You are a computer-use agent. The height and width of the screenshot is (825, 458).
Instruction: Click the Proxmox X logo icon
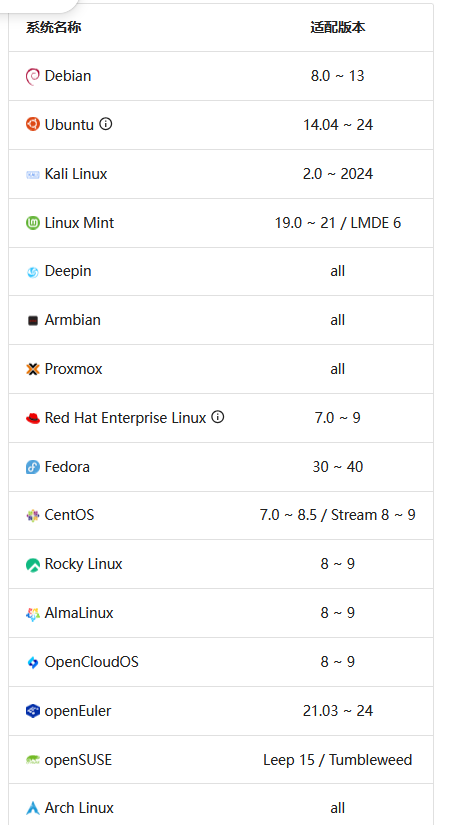tap(33, 369)
